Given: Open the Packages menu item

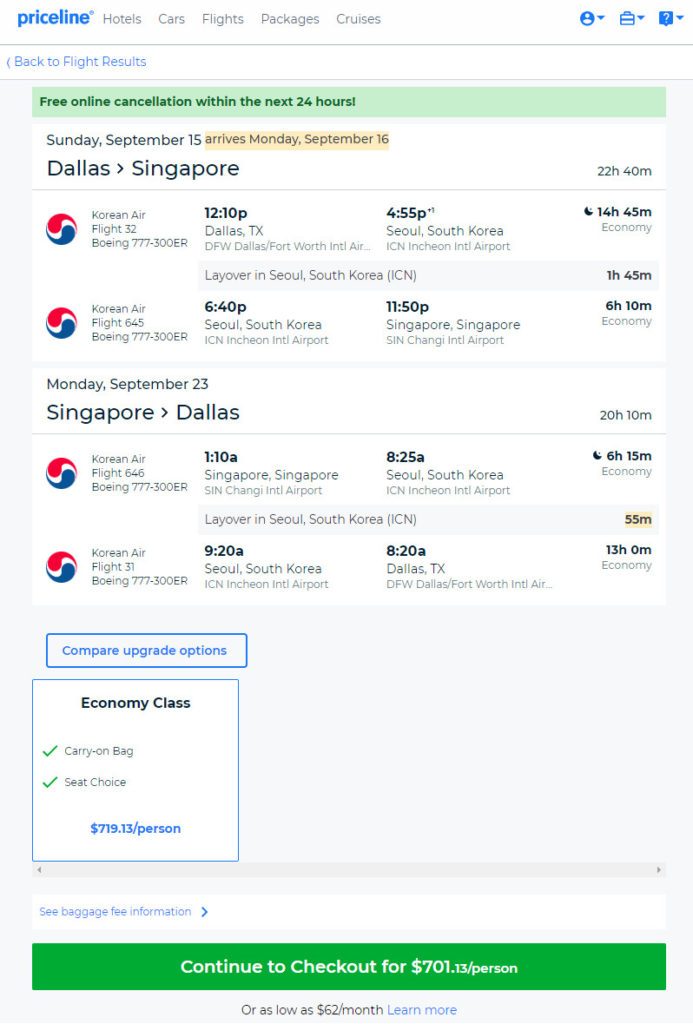Looking at the screenshot, I should point(290,19).
